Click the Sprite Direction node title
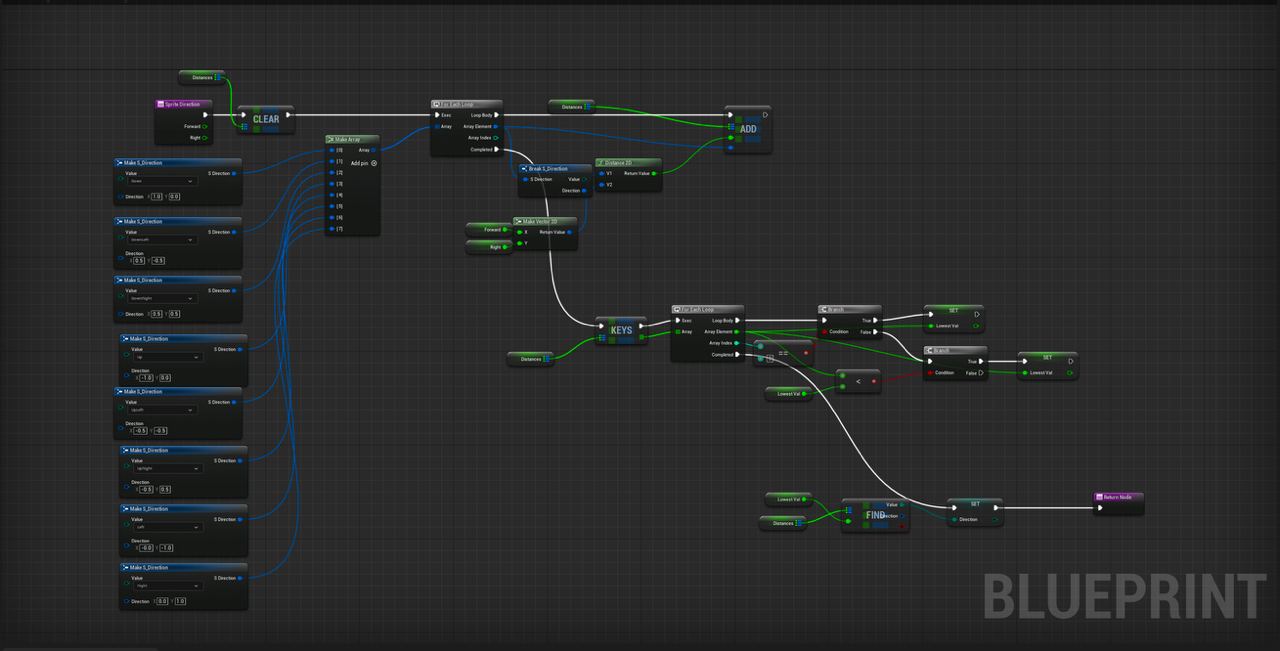Screen dimensions: 1280x651 click(182, 104)
